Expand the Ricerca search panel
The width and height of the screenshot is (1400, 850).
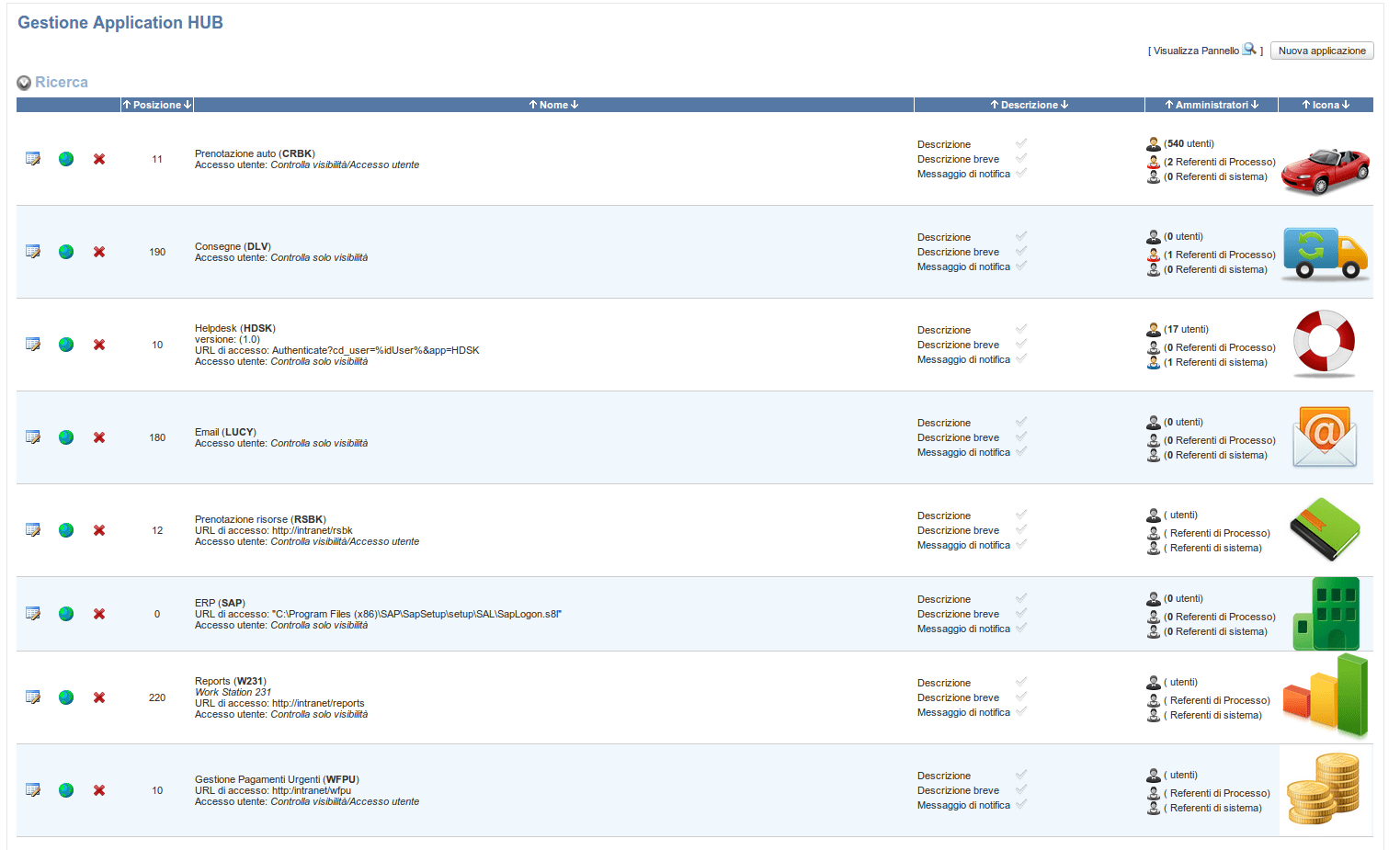point(24,83)
